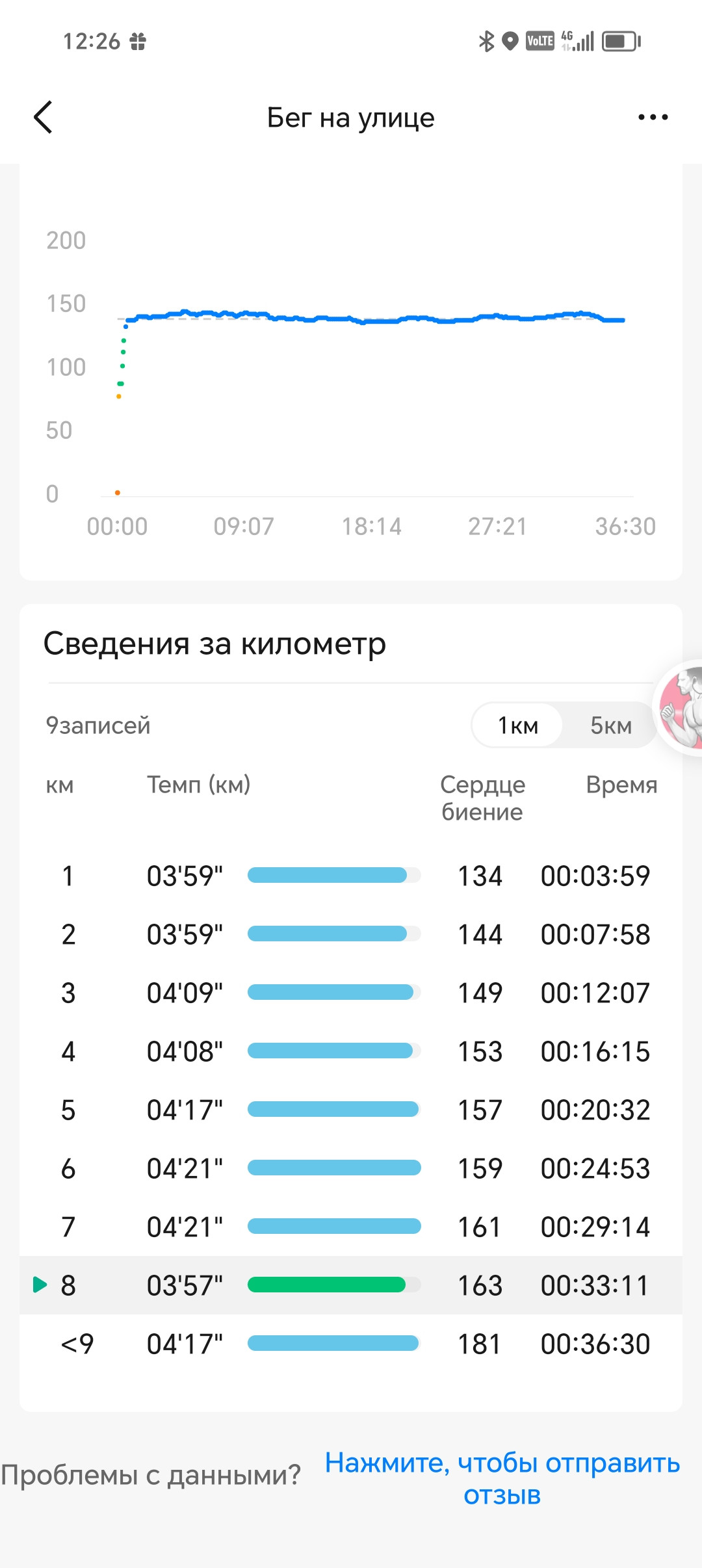Tap the location pin status icon

point(511,42)
